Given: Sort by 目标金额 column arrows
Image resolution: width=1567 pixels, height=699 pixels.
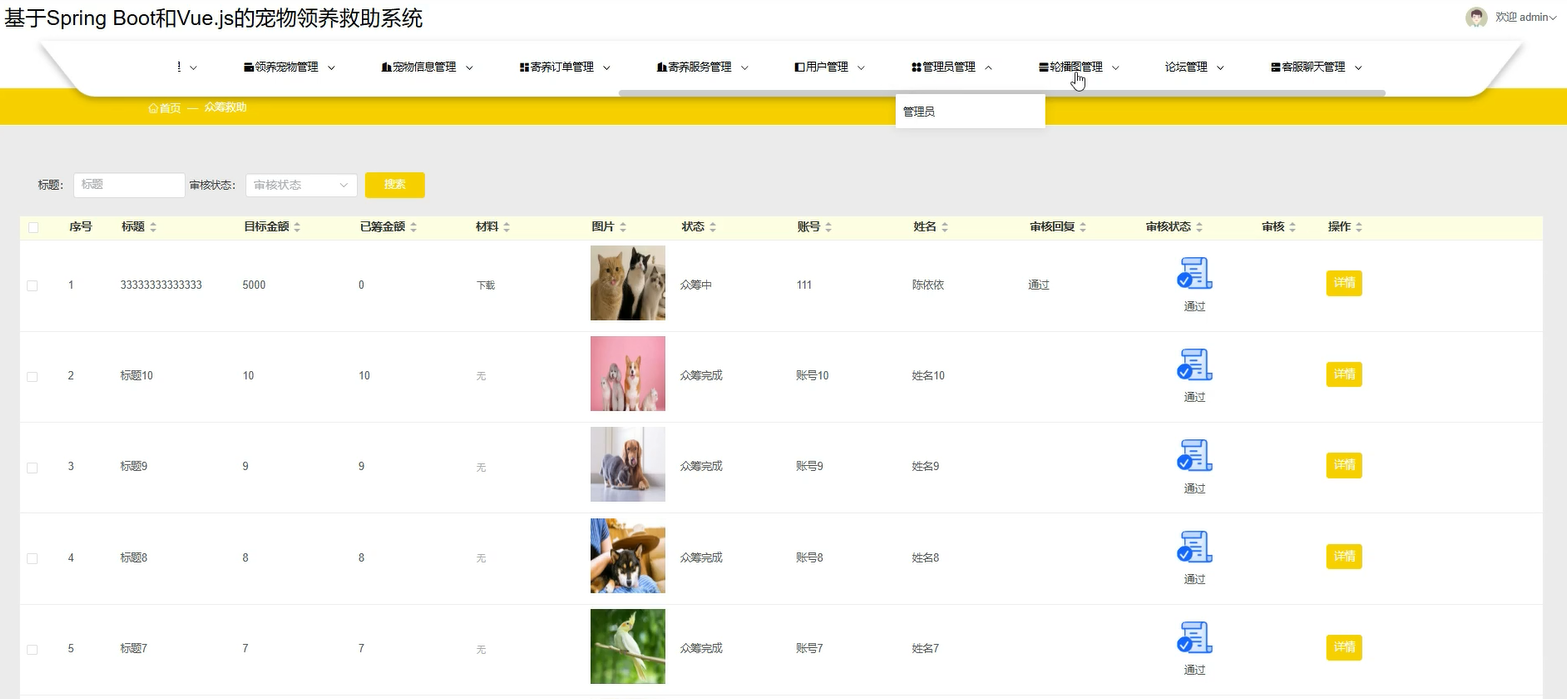Looking at the screenshot, I should coord(297,228).
